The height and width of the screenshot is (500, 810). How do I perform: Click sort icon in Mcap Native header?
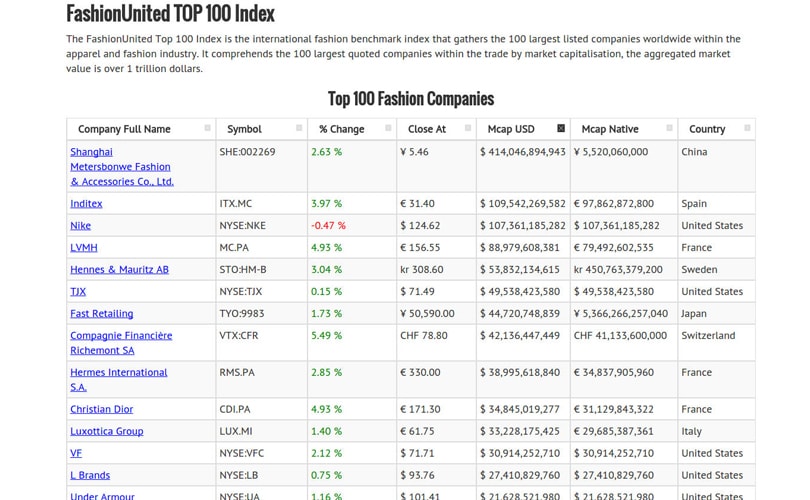pyautogui.click(x=669, y=128)
